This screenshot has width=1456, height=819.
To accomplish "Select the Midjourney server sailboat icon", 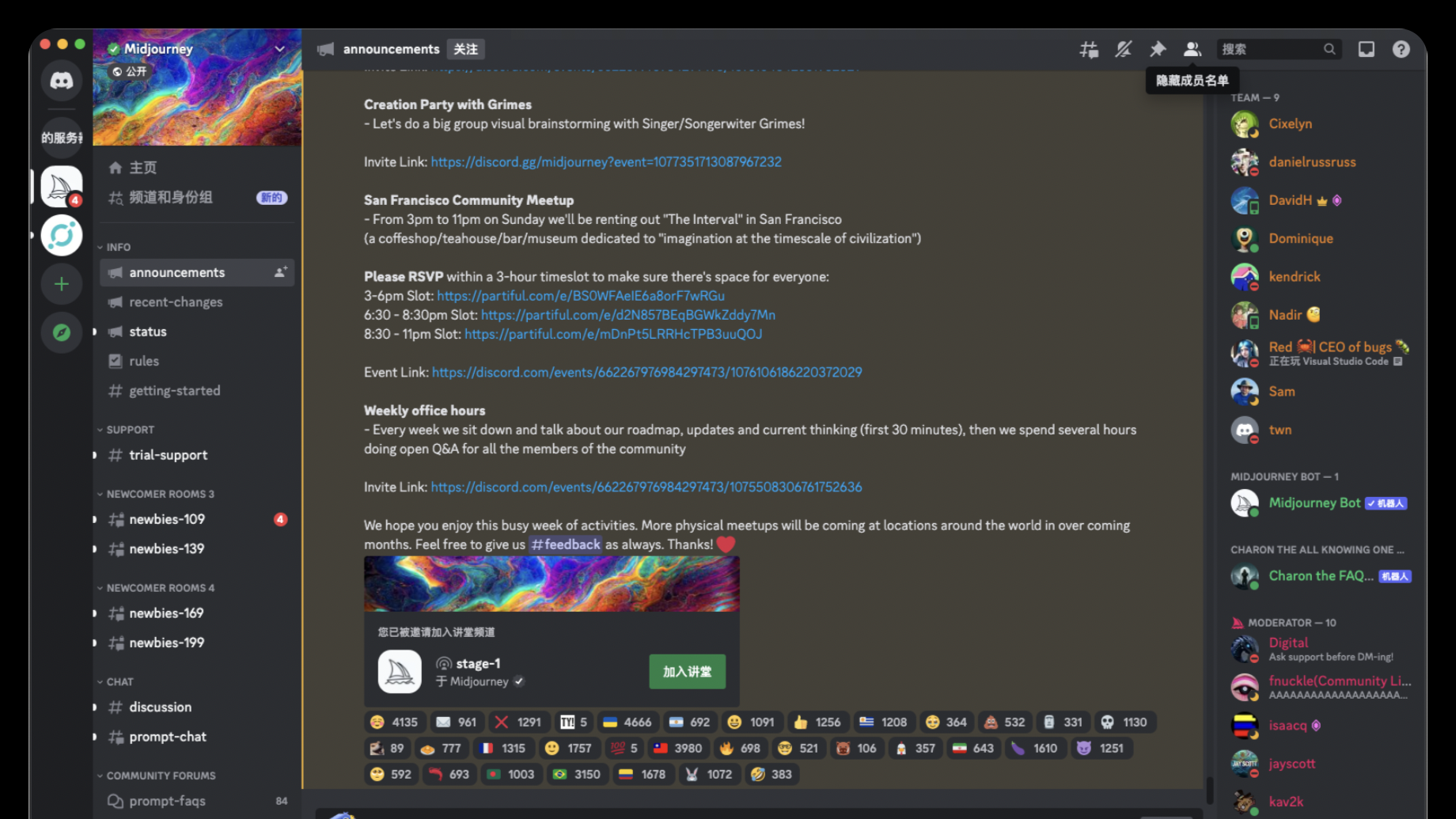I will (x=62, y=187).
